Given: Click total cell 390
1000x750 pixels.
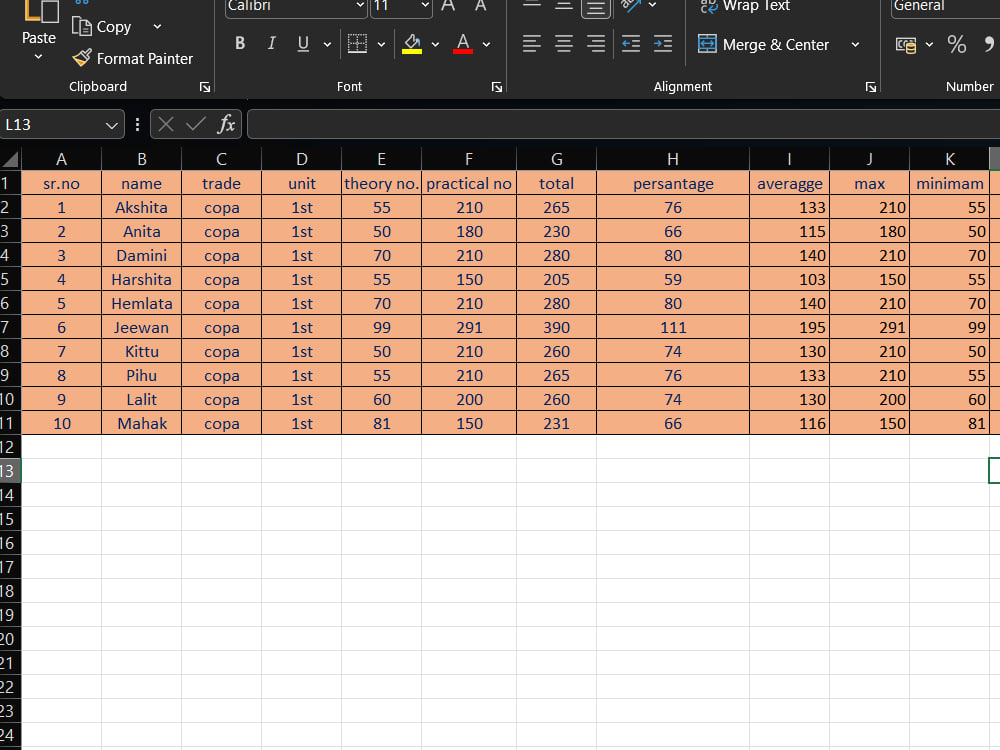Looking at the screenshot, I should click(556, 327).
